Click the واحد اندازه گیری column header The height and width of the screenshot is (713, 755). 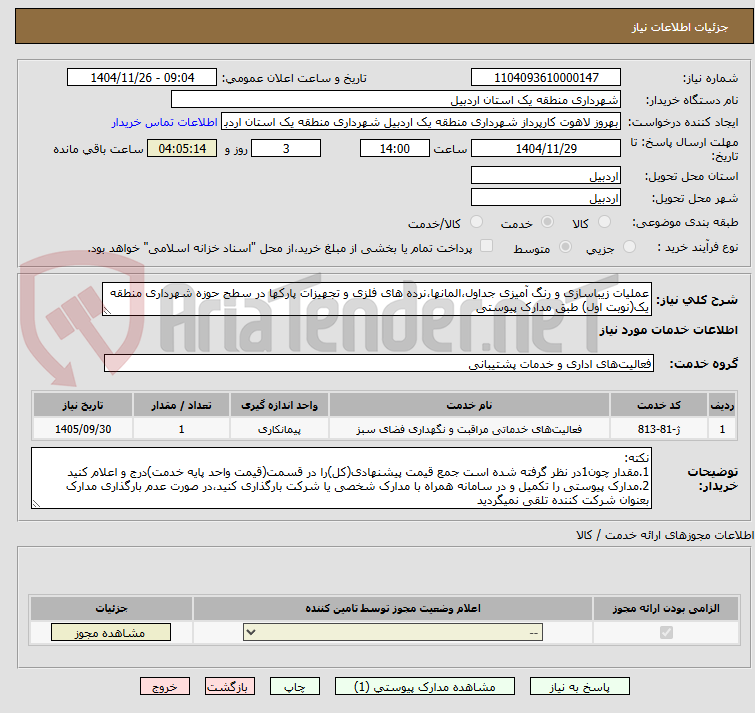[279, 405]
